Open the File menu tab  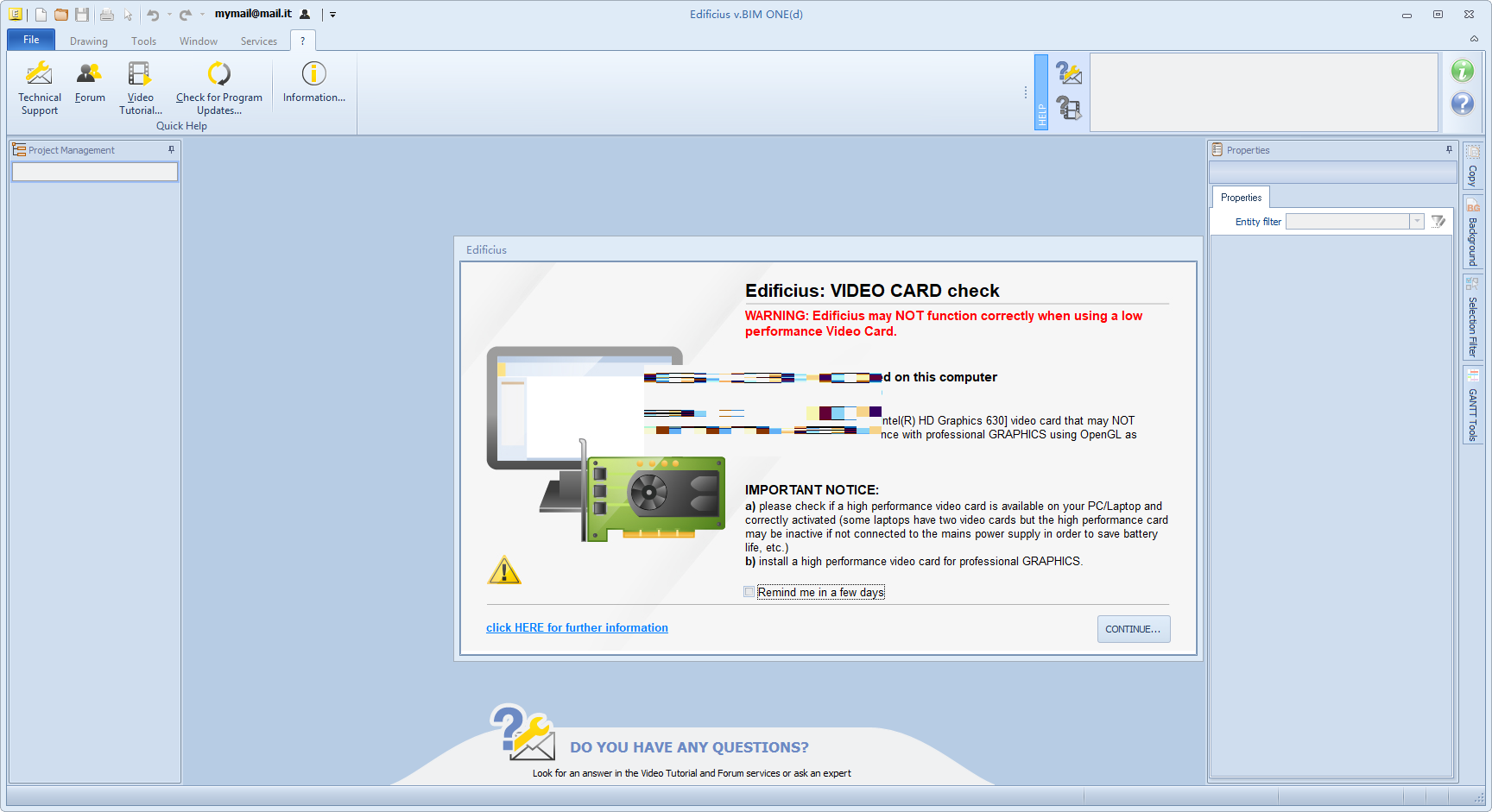31,40
